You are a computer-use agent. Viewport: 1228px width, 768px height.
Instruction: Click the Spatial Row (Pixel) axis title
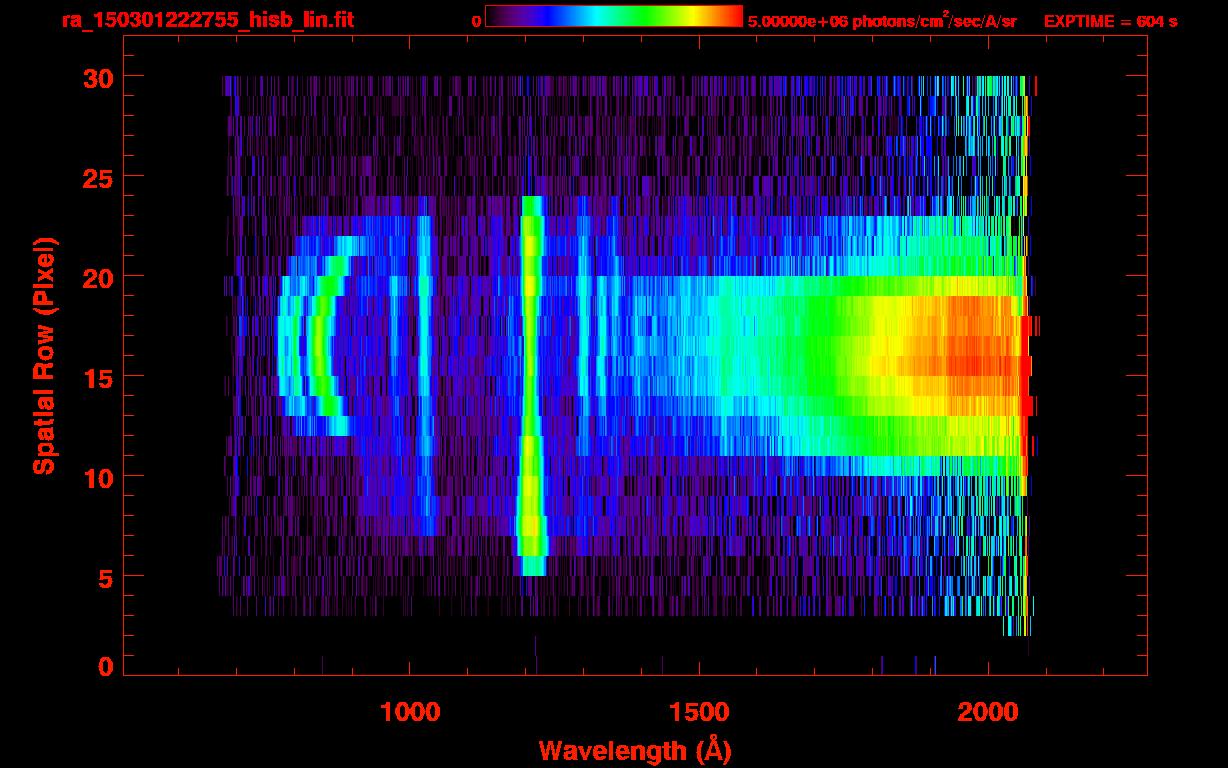[44, 356]
